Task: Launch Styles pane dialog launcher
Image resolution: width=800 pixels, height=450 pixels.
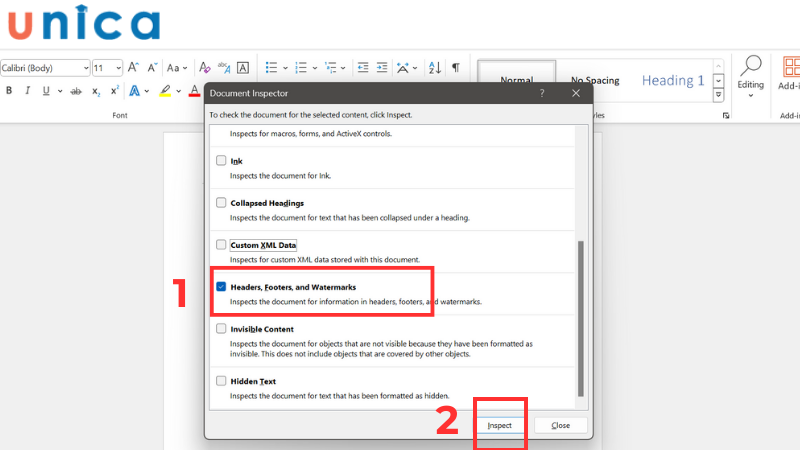Action: [726, 116]
